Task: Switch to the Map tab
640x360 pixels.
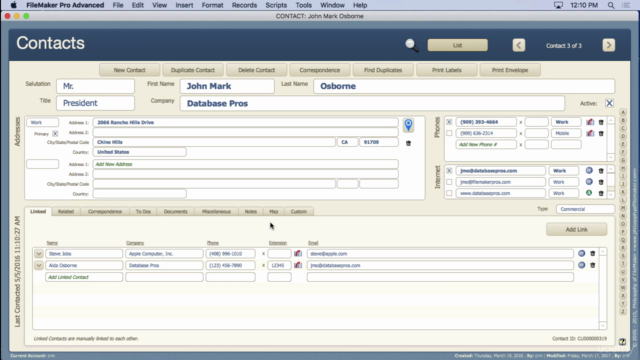Action: 273,211
